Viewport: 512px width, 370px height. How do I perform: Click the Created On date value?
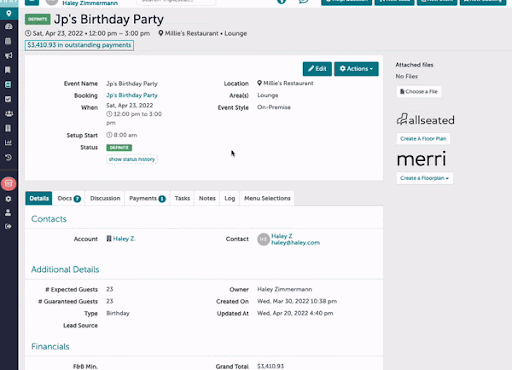(x=297, y=301)
